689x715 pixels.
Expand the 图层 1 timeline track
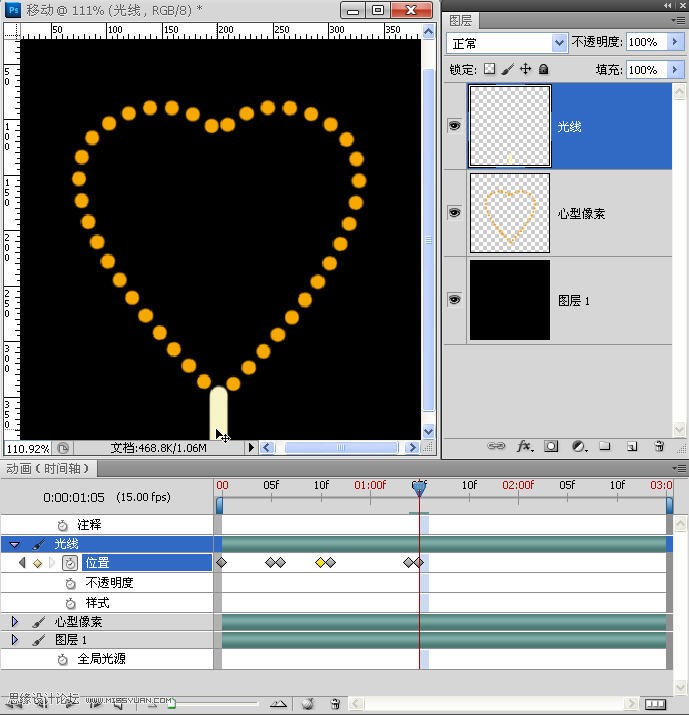(x=15, y=640)
